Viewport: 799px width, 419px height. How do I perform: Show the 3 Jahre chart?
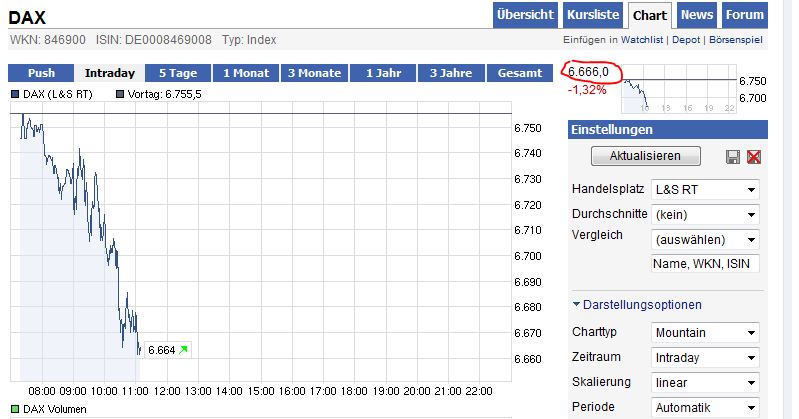(x=451, y=73)
